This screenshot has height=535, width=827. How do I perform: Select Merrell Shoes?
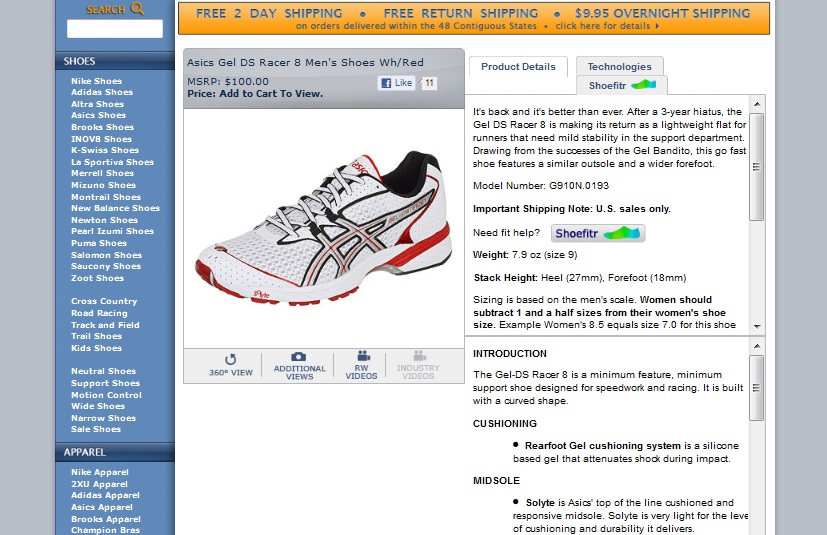(x=102, y=174)
